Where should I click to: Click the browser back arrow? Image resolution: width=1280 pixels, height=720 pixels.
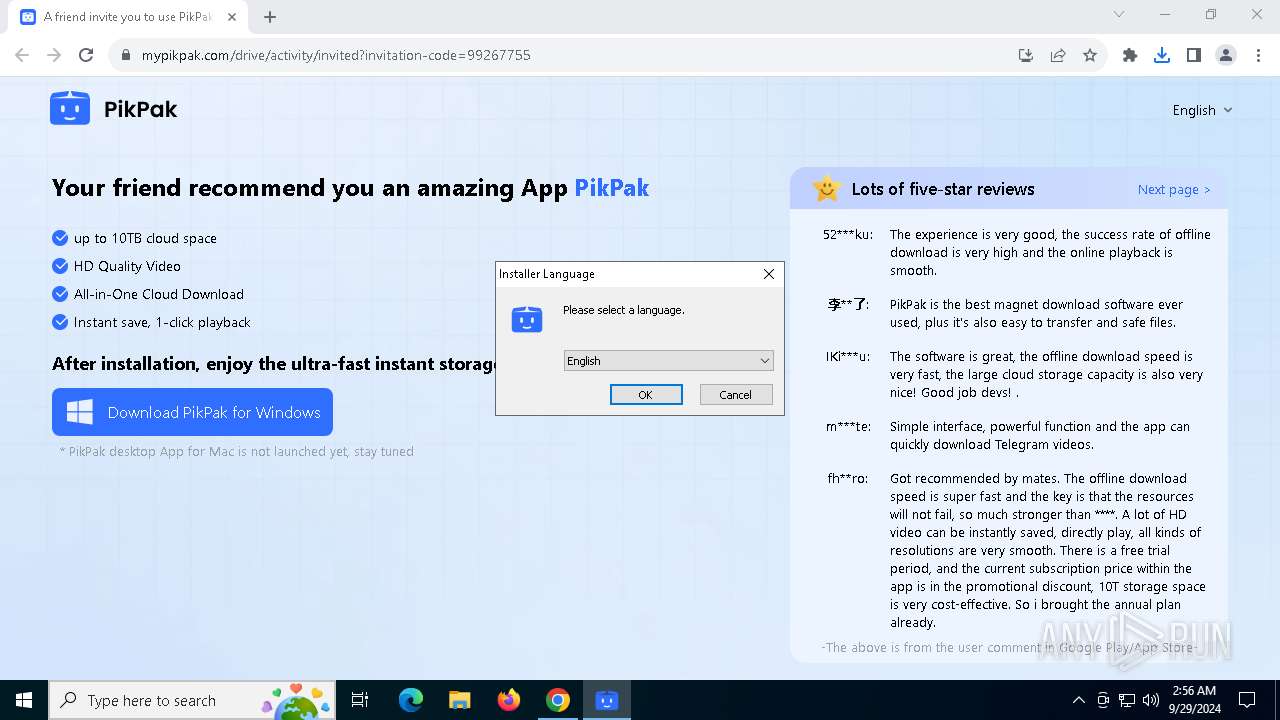click(x=22, y=55)
